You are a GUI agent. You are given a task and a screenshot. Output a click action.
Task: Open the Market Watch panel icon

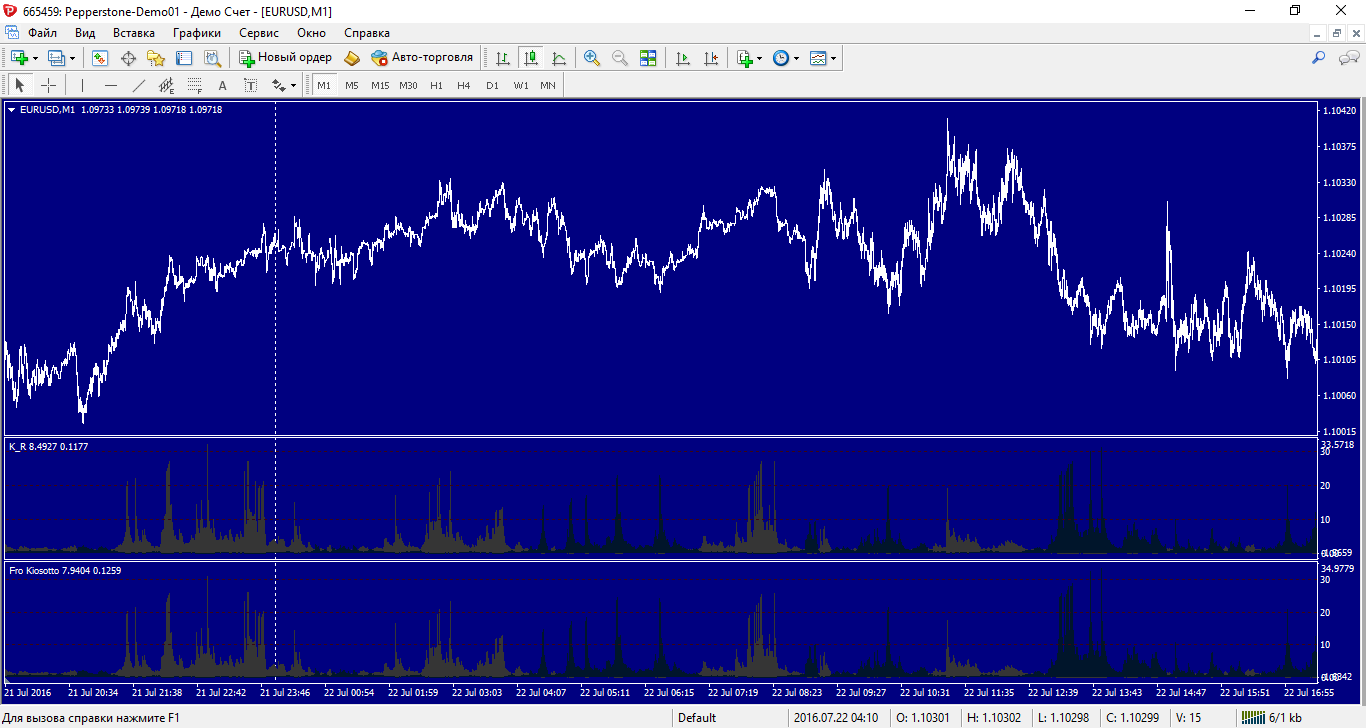point(100,58)
